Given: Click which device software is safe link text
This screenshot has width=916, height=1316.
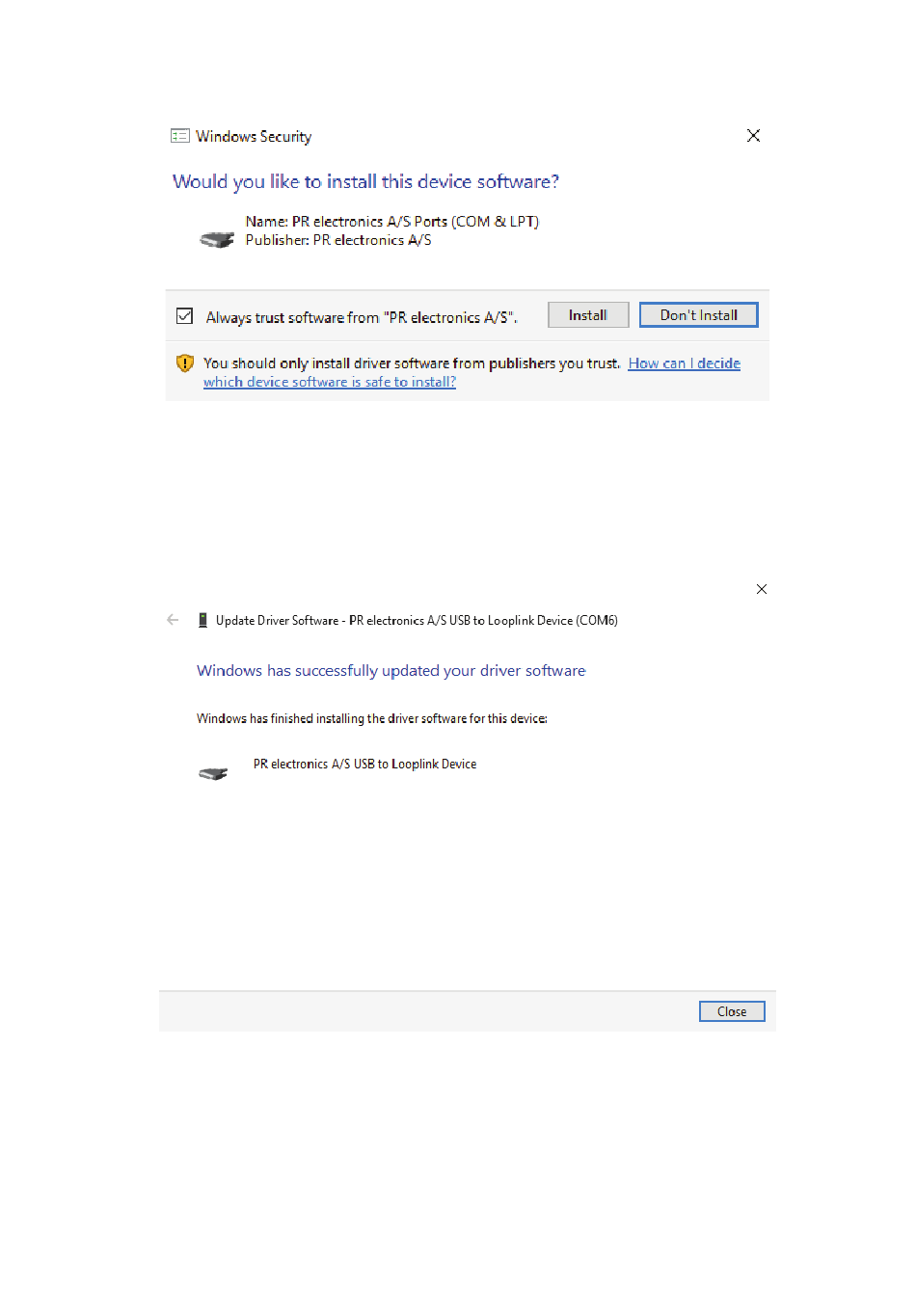Looking at the screenshot, I should point(330,382).
